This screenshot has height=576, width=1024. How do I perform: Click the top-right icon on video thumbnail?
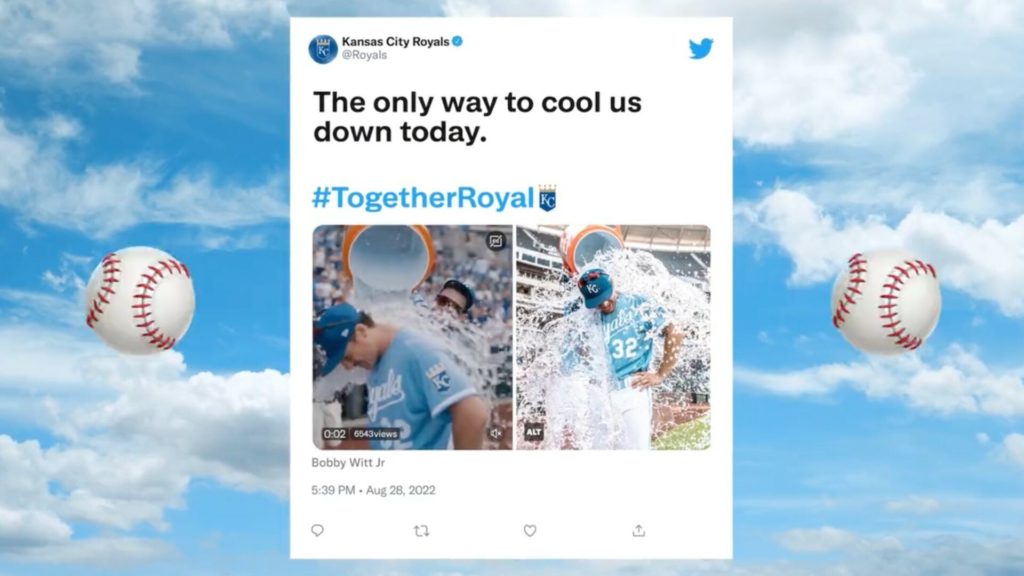496,241
